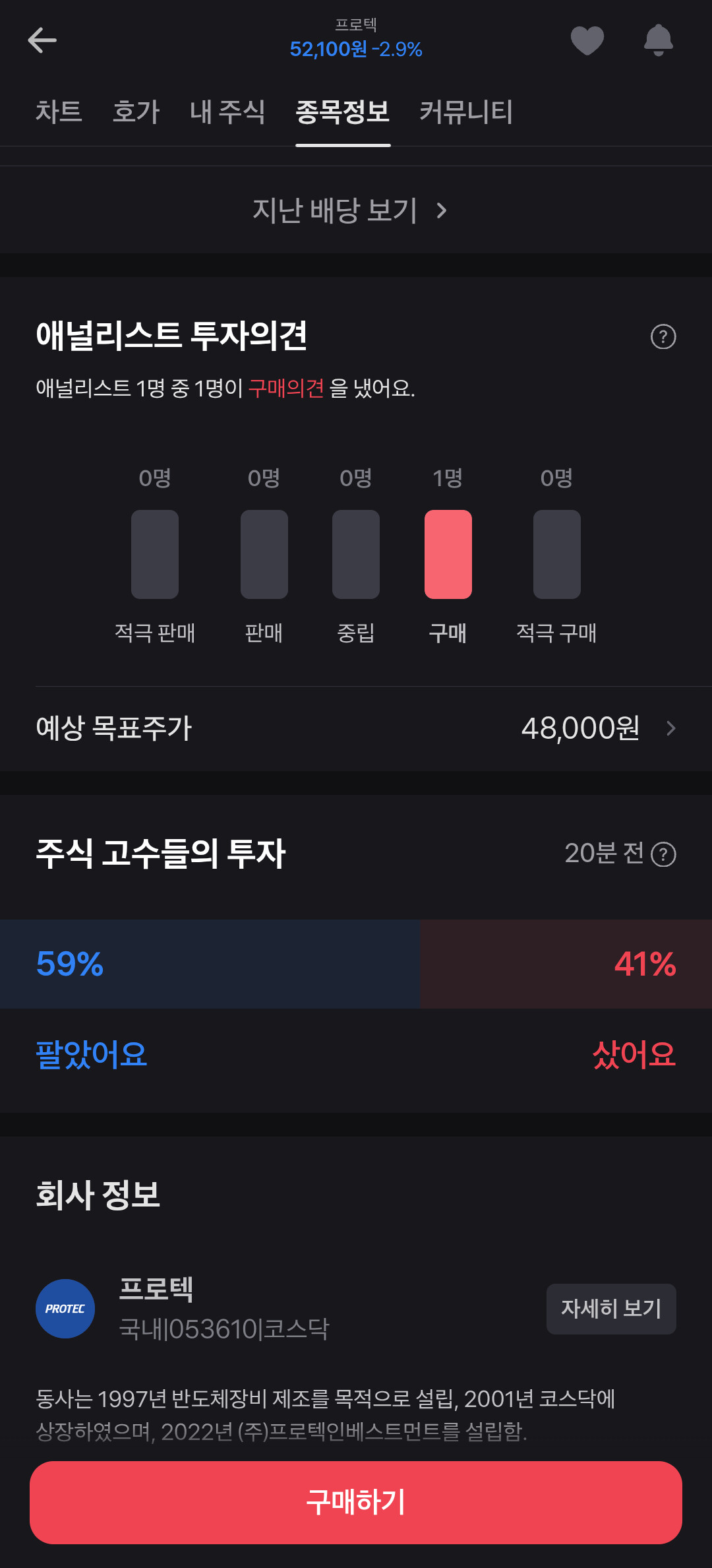Tap the back arrow icon
This screenshot has height=1568, width=712.
(42, 40)
